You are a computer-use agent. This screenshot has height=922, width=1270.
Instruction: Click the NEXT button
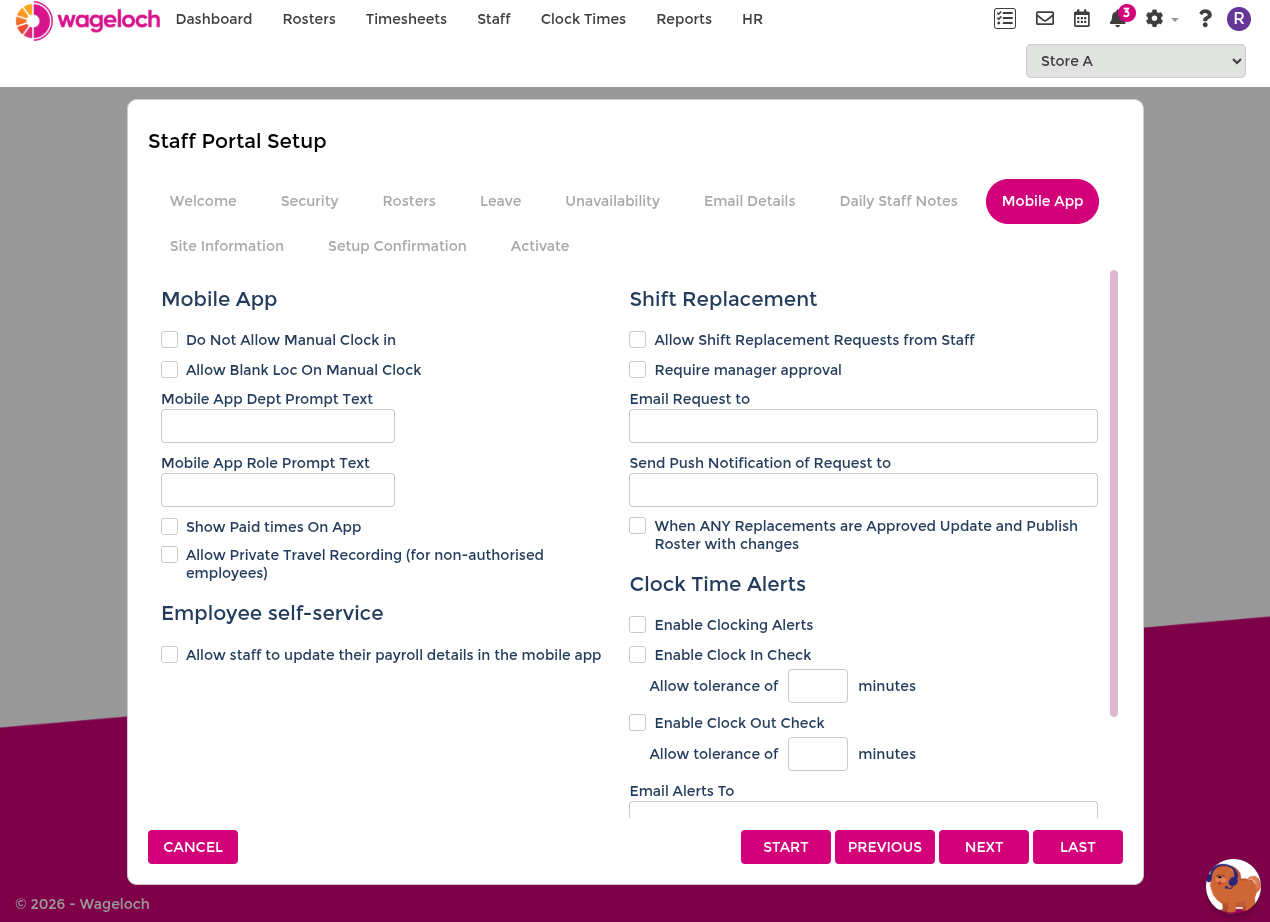pyautogui.click(x=984, y=847)
